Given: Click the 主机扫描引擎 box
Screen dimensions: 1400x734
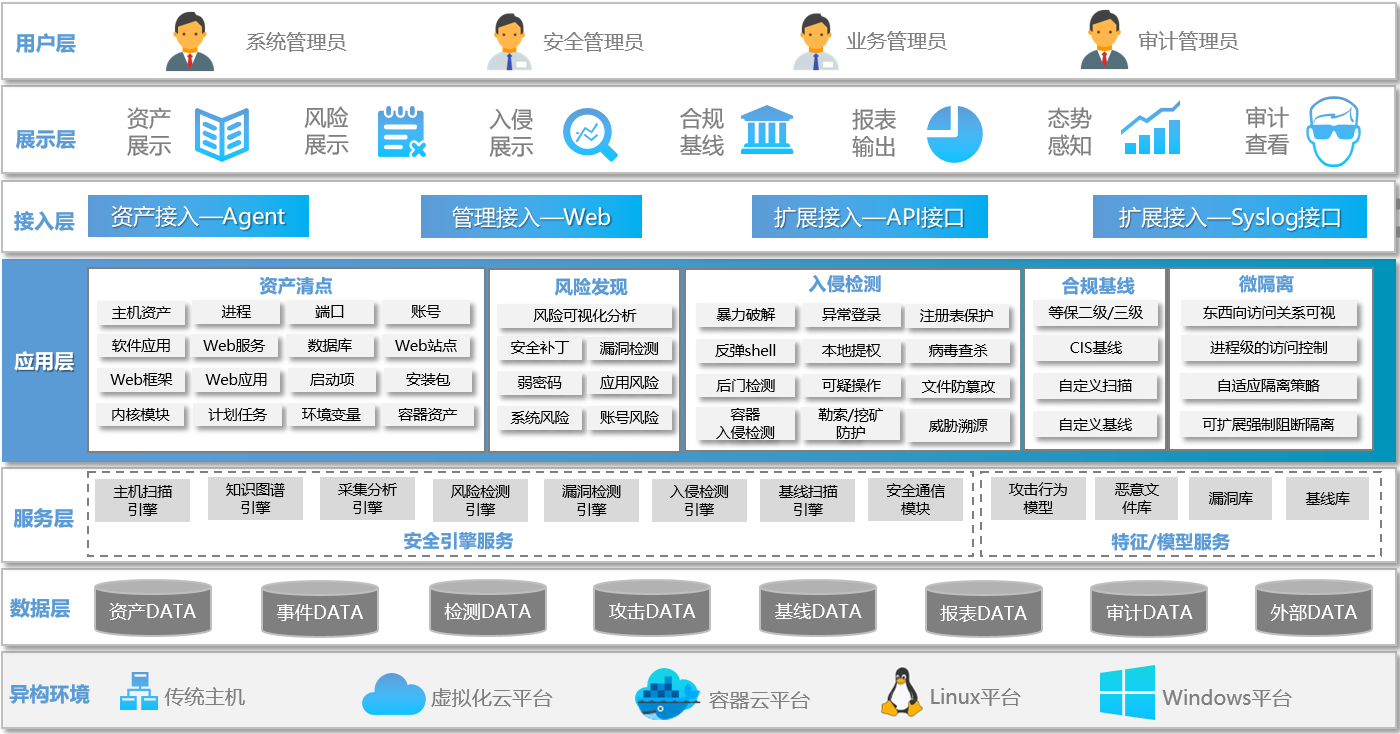Looking at the screenshot, I should [x=142, y=500].
